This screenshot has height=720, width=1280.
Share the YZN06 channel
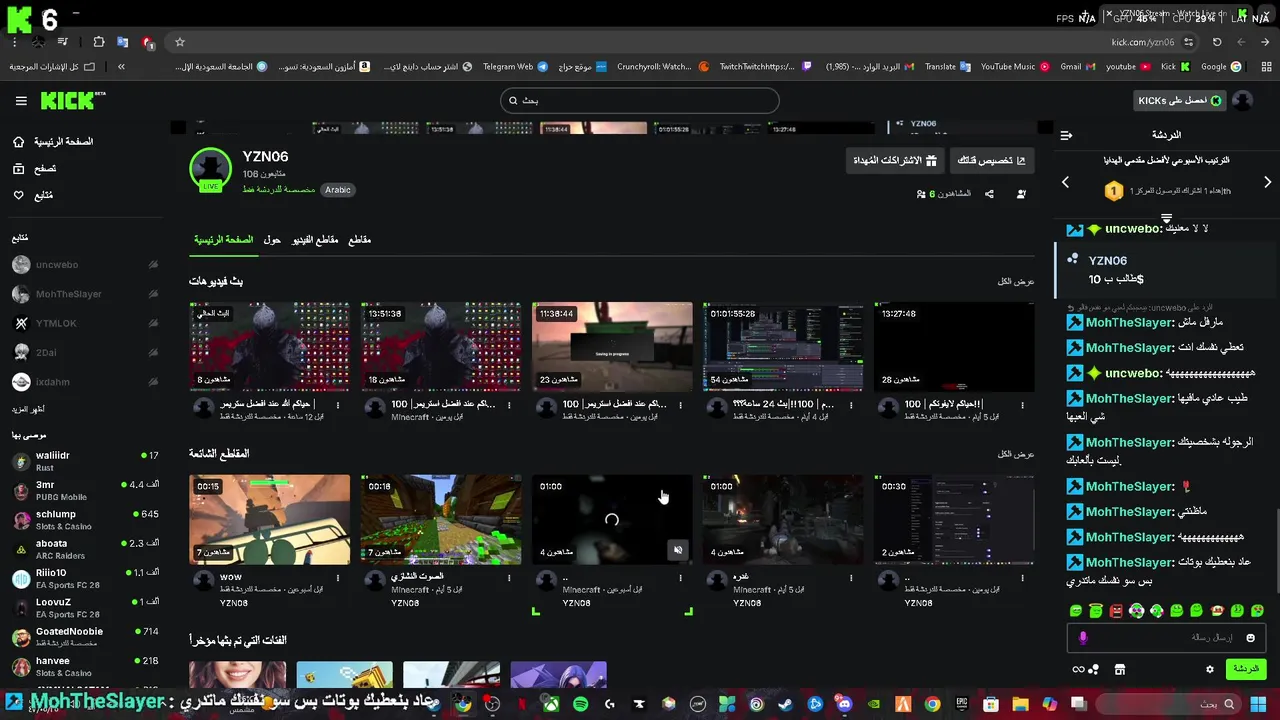(989, 194)
